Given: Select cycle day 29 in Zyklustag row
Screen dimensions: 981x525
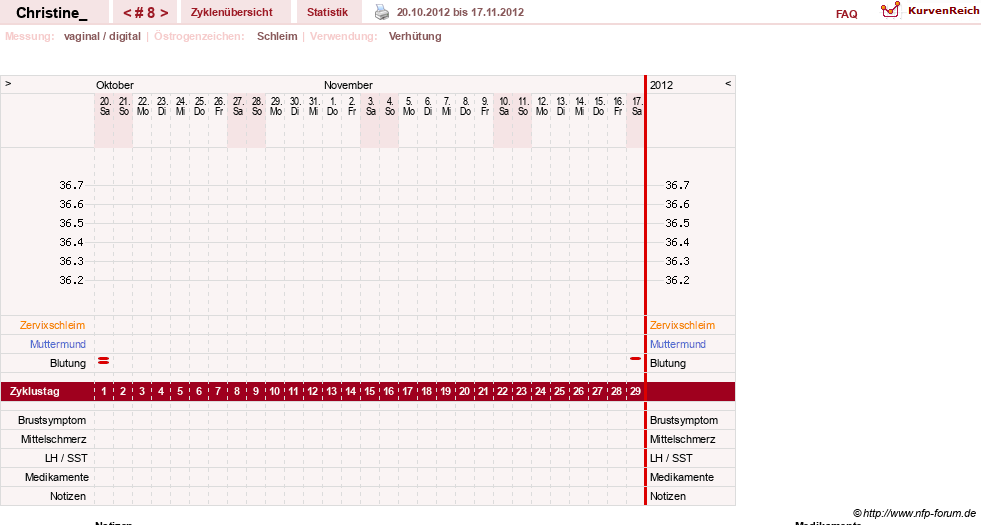Looking at the screenshot, I should click(635, 392).
